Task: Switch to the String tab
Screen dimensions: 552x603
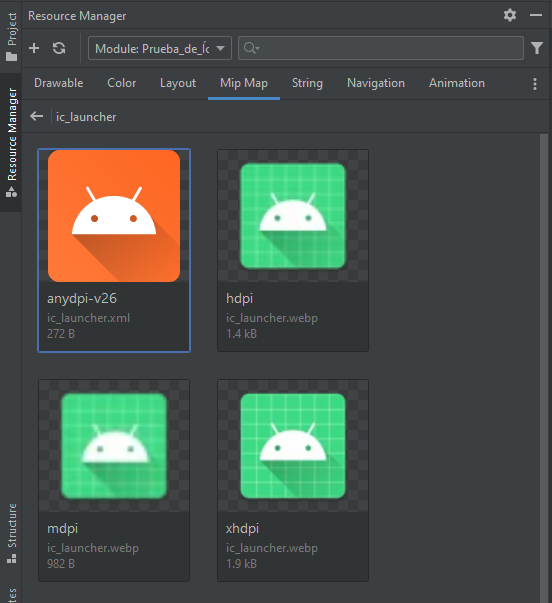Action: [x=307, y=83]
